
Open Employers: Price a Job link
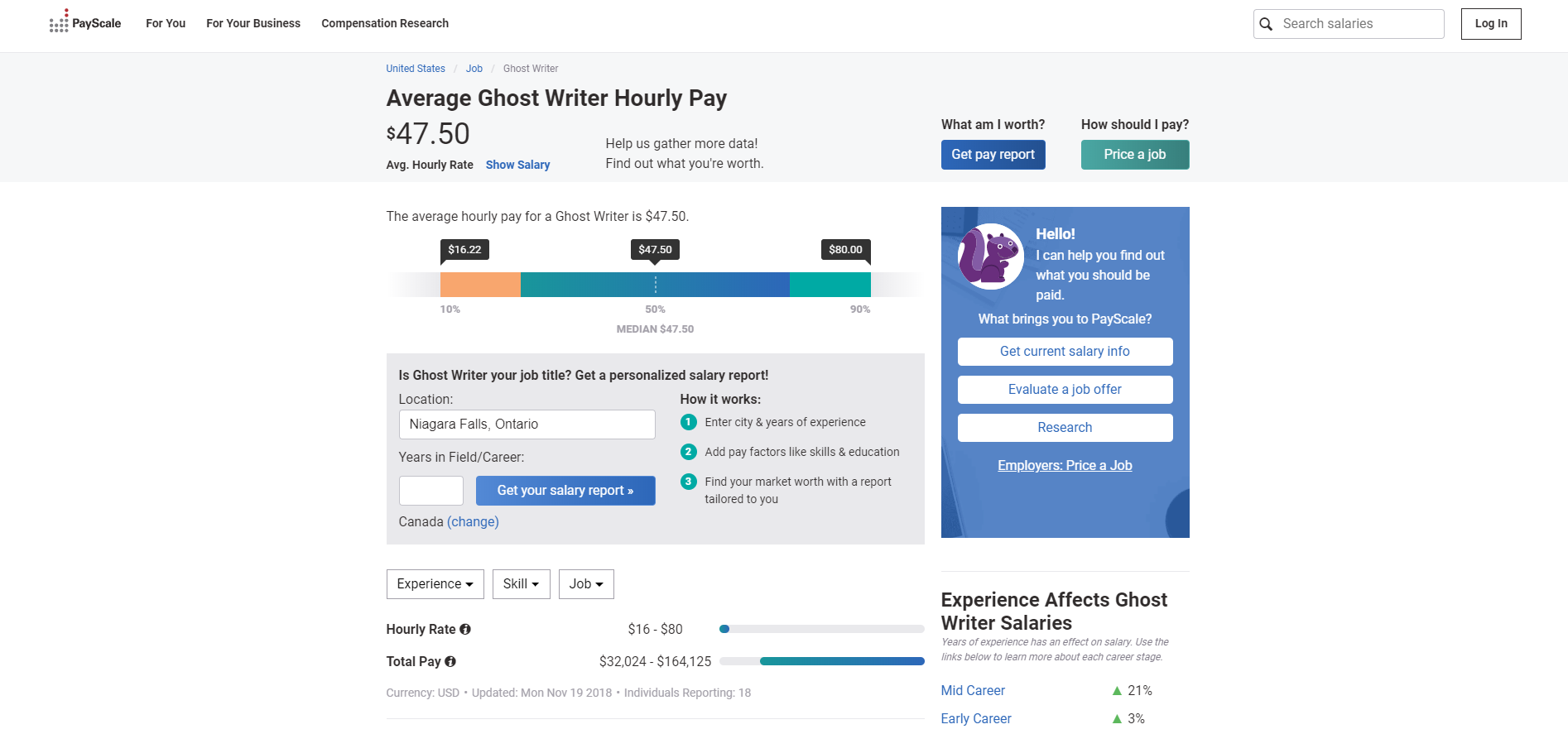[x=1065, y=465]
